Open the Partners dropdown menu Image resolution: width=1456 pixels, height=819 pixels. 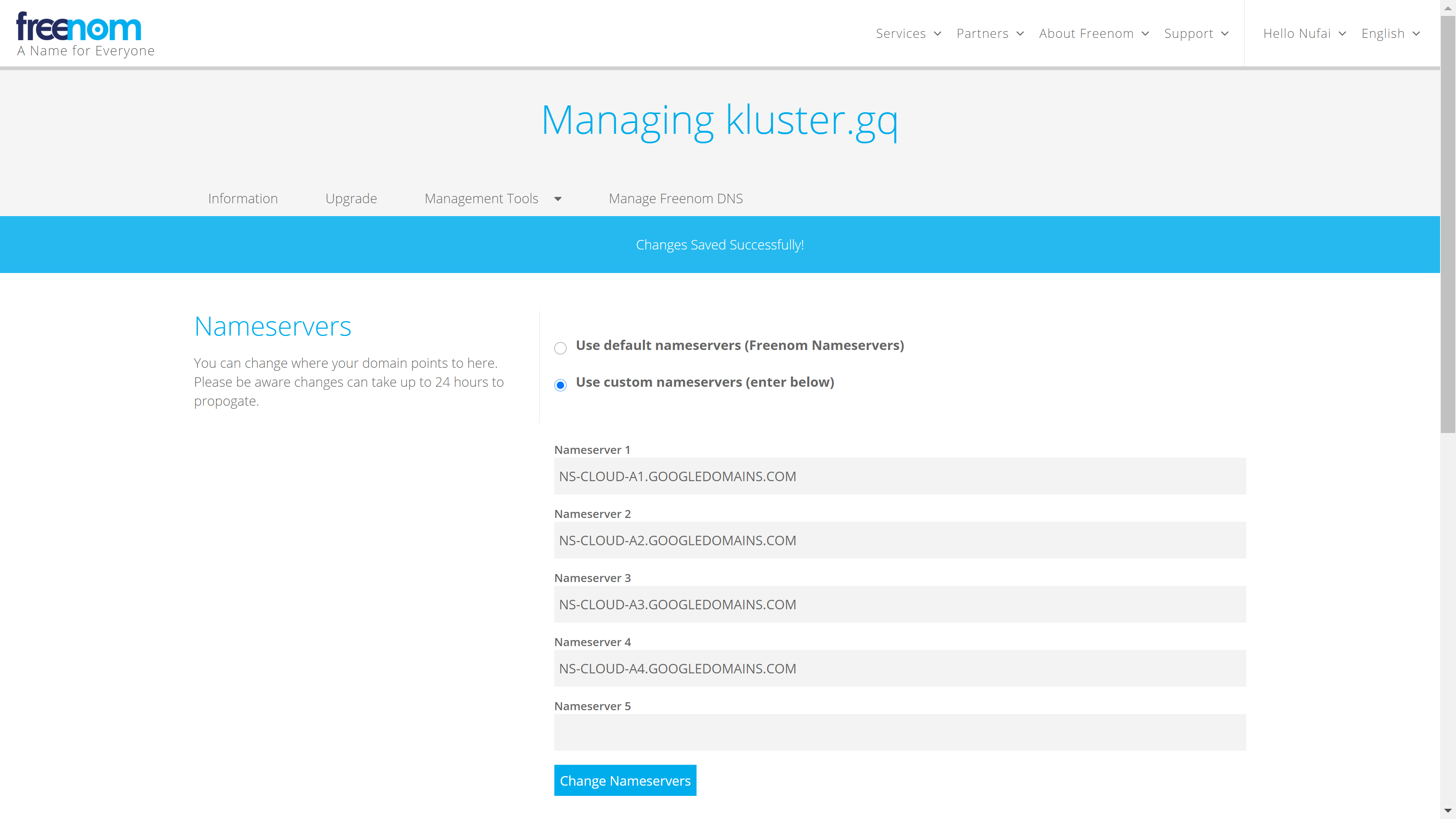(990, 34)
